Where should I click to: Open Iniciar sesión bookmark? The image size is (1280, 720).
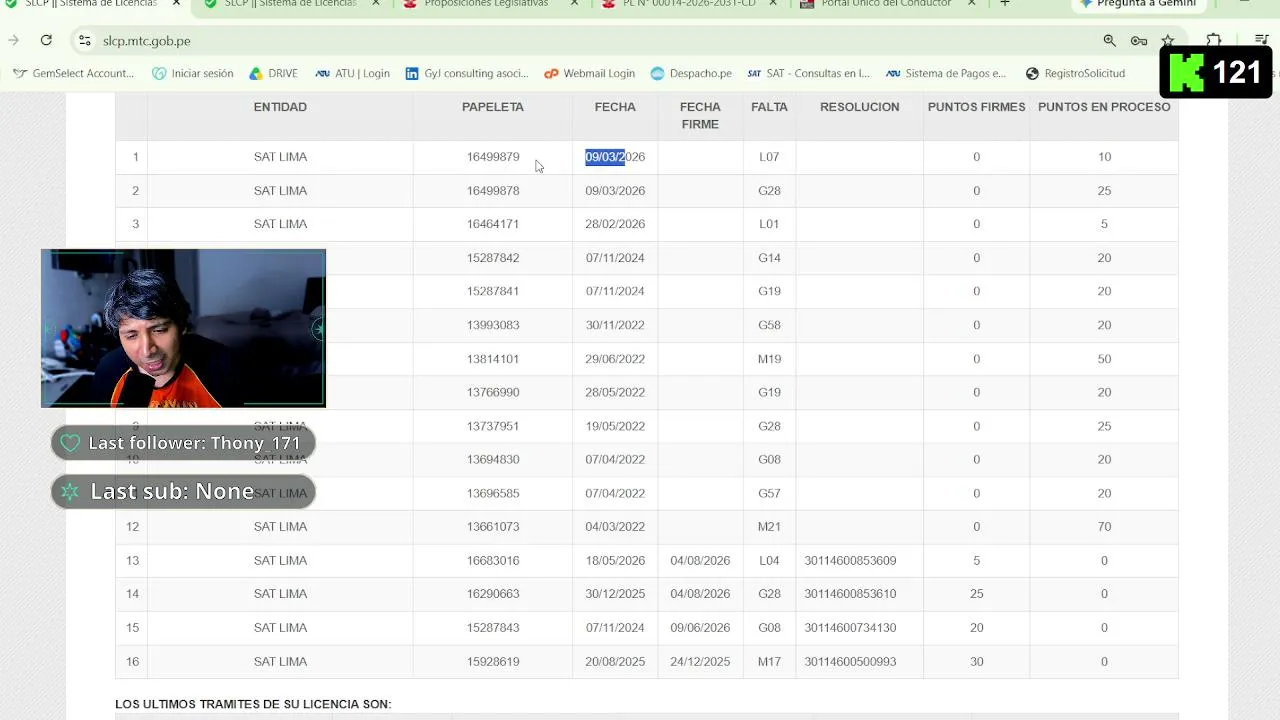tap(193, 73)
